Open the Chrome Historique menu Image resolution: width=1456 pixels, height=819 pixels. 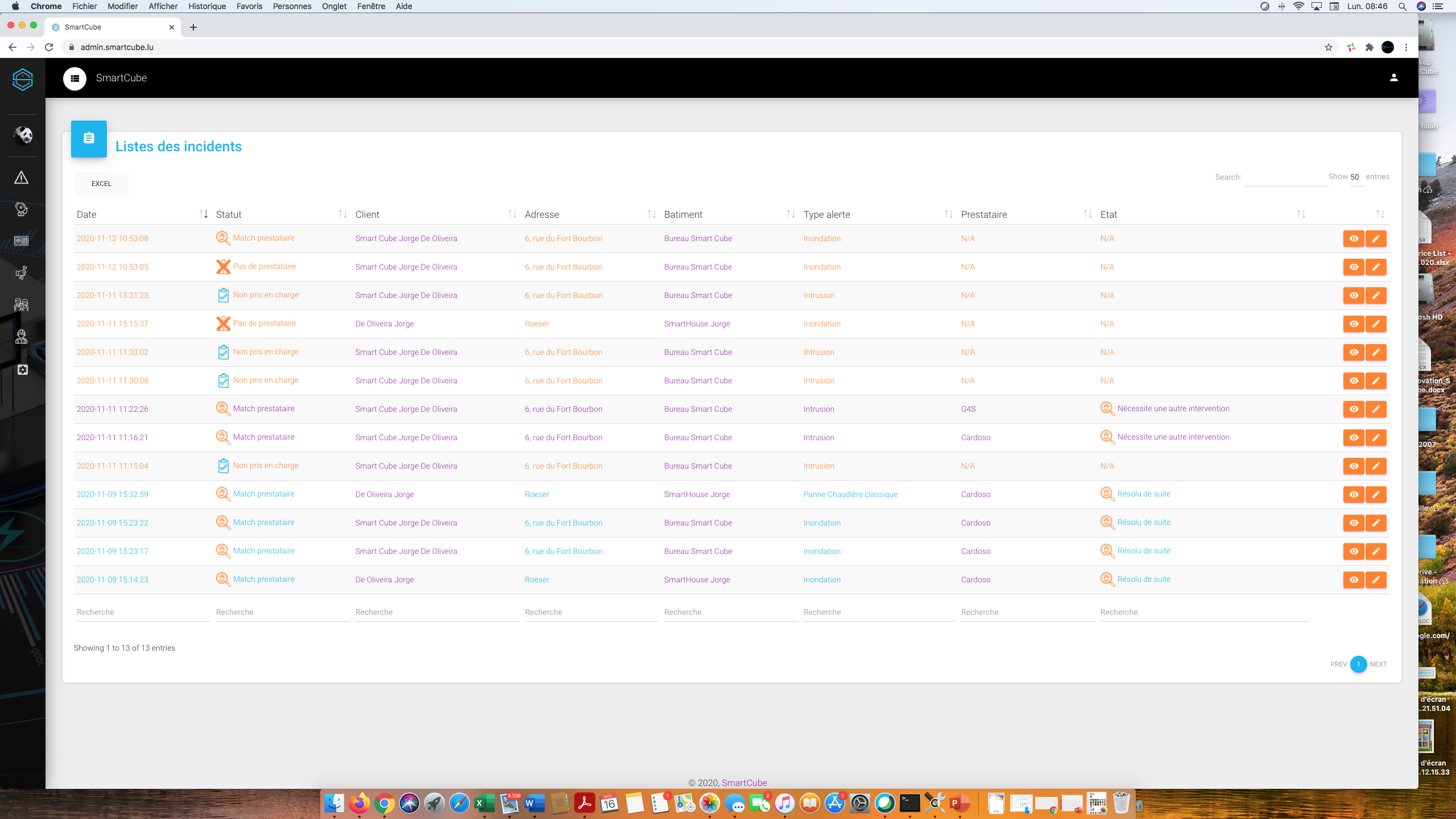206,6
